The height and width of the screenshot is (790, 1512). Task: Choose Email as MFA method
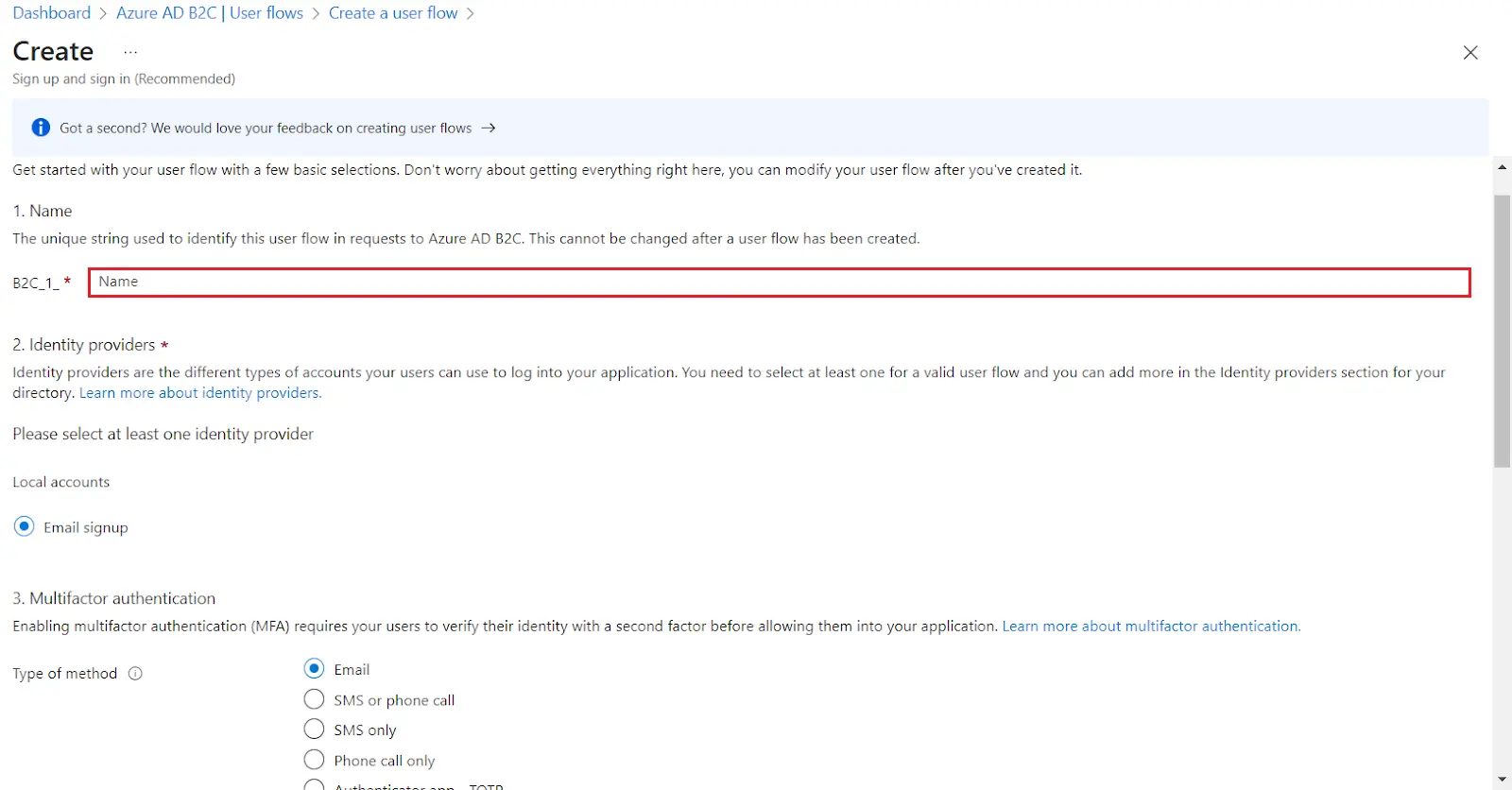point(314,668)
